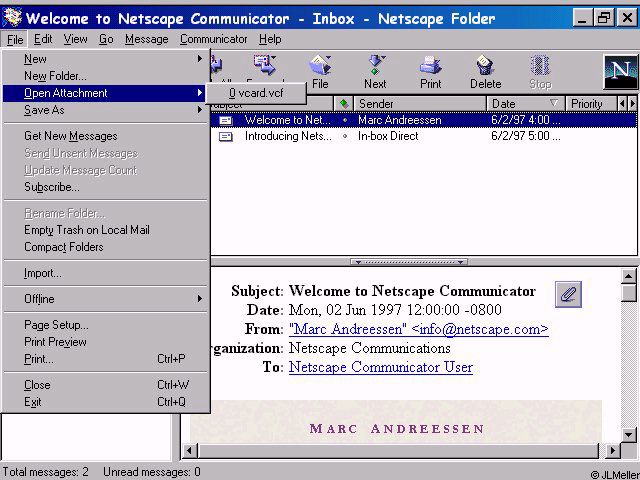
Task: Select Page Setup...
Action: 106,325
